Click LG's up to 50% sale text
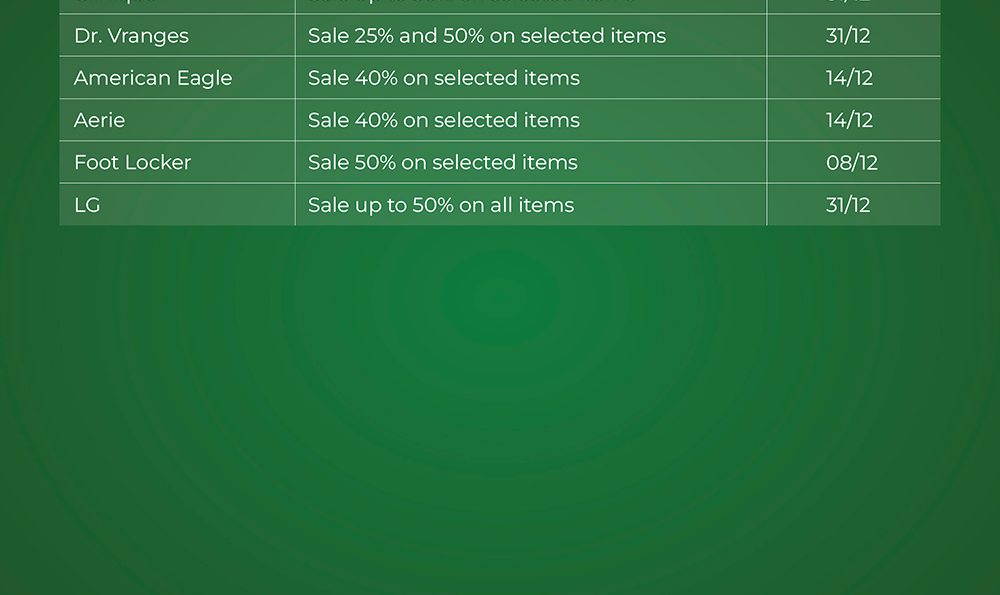This screenshot has width=1000, height=595. 441,205
